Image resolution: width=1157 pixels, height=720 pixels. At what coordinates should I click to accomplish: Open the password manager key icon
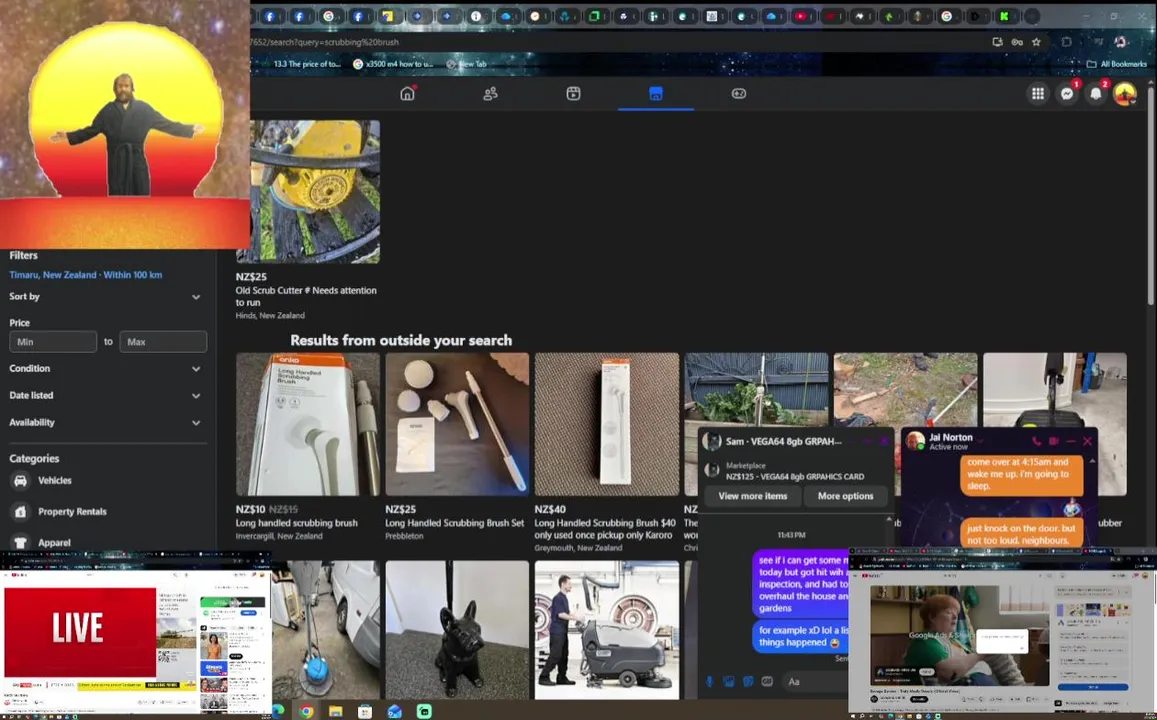point(1017,42)
